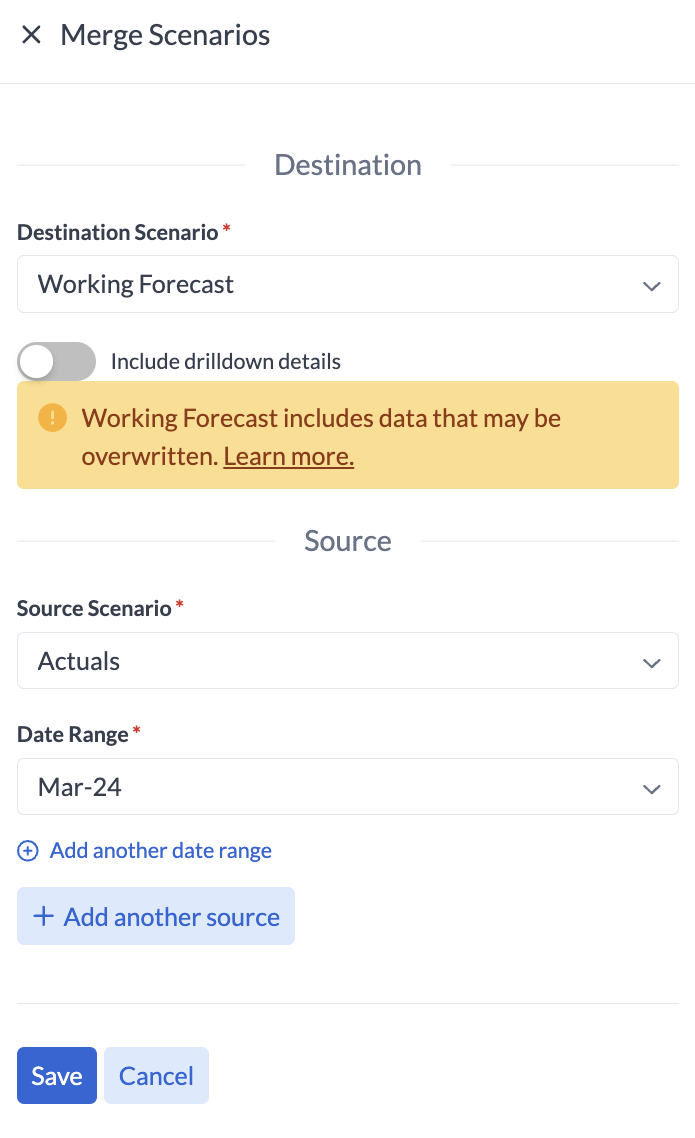Click the Destination Scenario field label

point(118,233)
